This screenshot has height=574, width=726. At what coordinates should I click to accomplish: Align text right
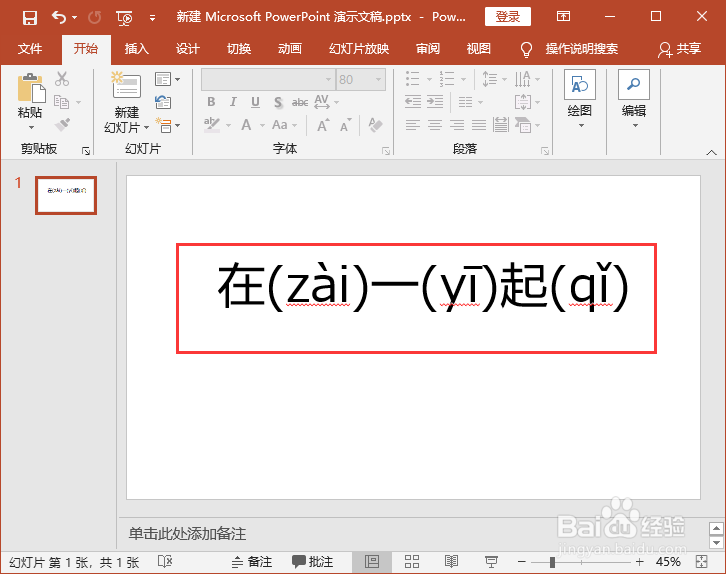pos(457,125)
